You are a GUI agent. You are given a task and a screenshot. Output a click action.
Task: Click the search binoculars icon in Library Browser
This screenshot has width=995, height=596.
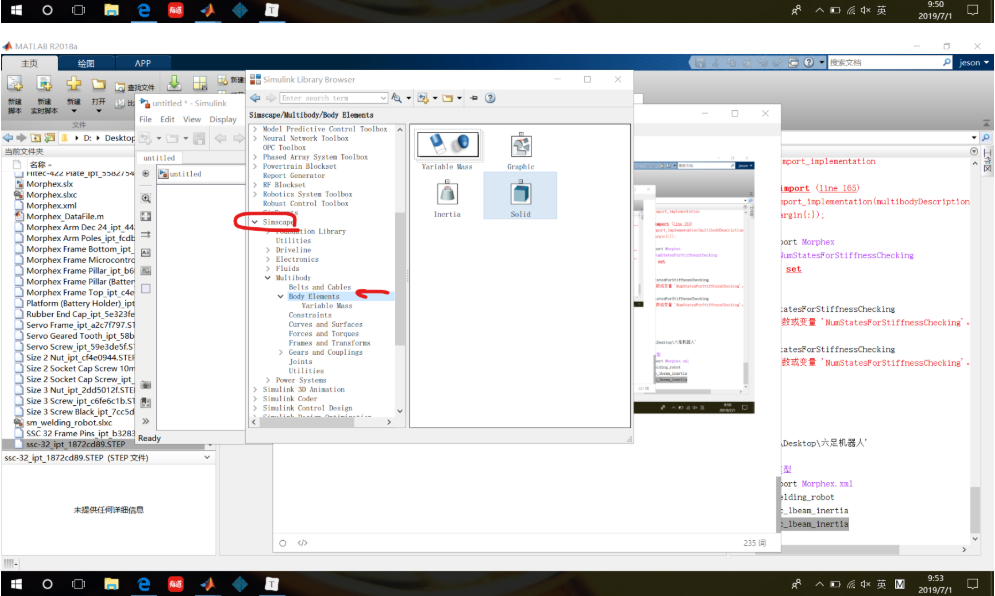[397, 98]
